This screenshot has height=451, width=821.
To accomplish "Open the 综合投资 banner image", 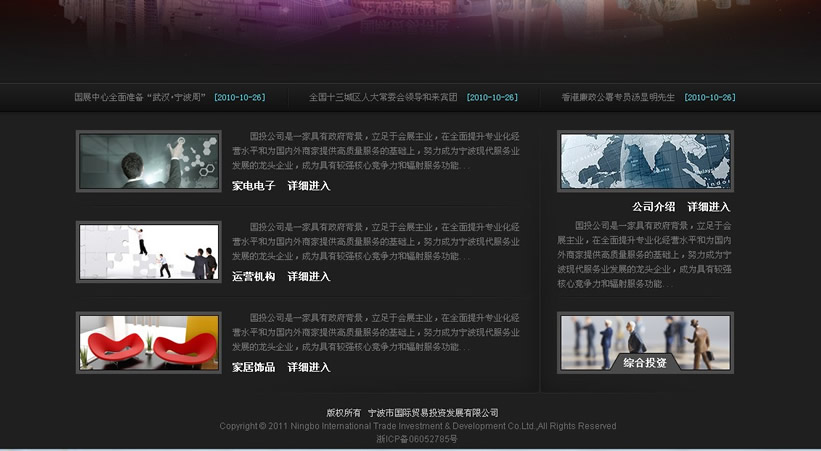I will [x=645, y=337].
